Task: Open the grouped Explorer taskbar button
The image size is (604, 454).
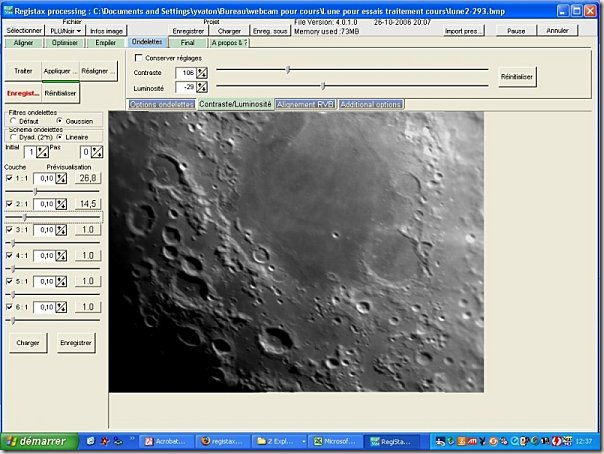Action: (279, 441)
